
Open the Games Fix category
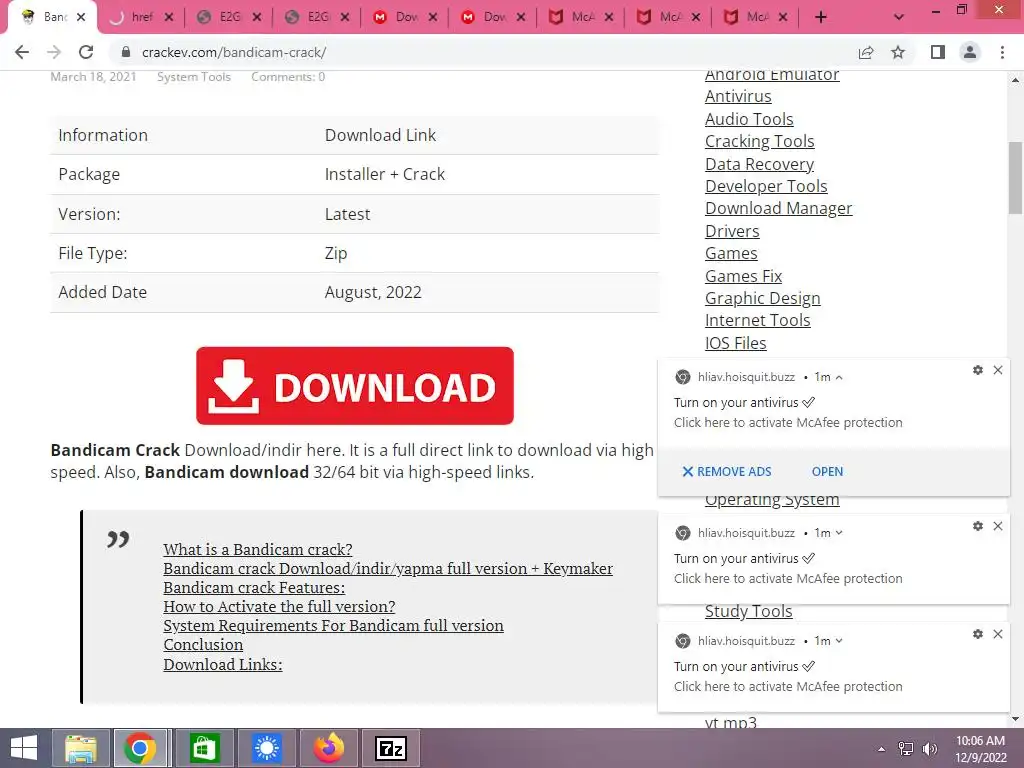click(x=743, y=277)
